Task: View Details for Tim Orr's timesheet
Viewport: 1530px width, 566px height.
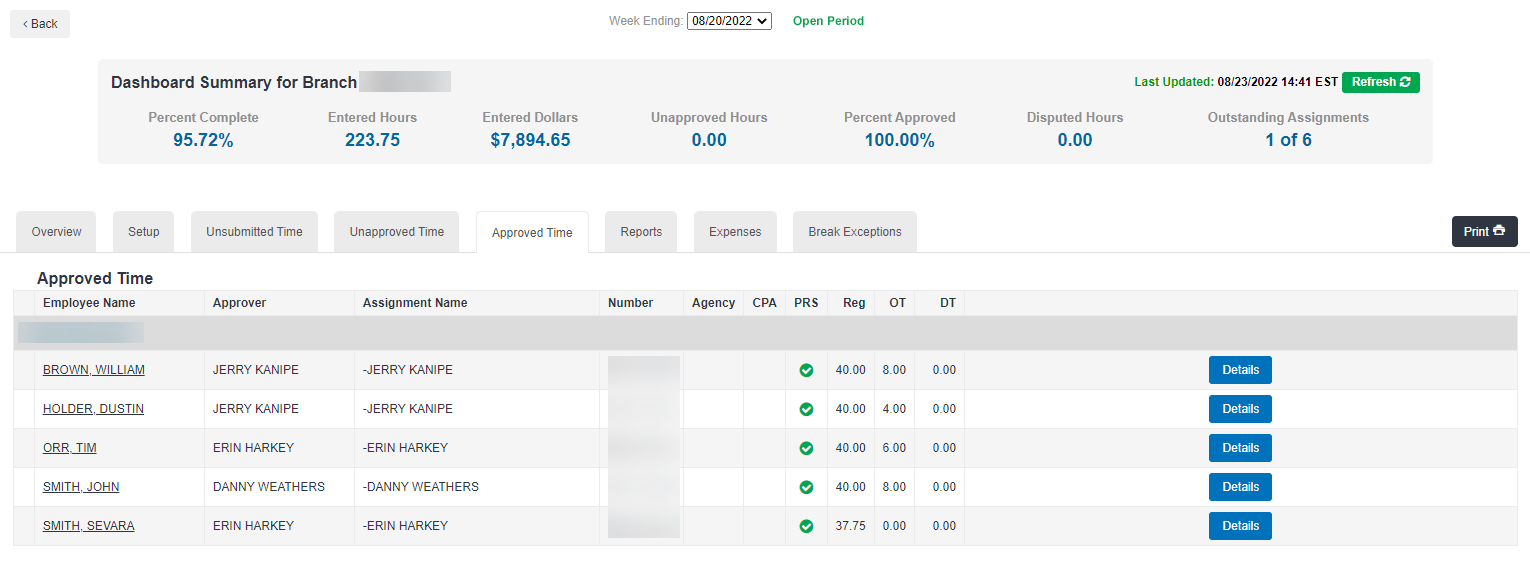Action: 1240,448
